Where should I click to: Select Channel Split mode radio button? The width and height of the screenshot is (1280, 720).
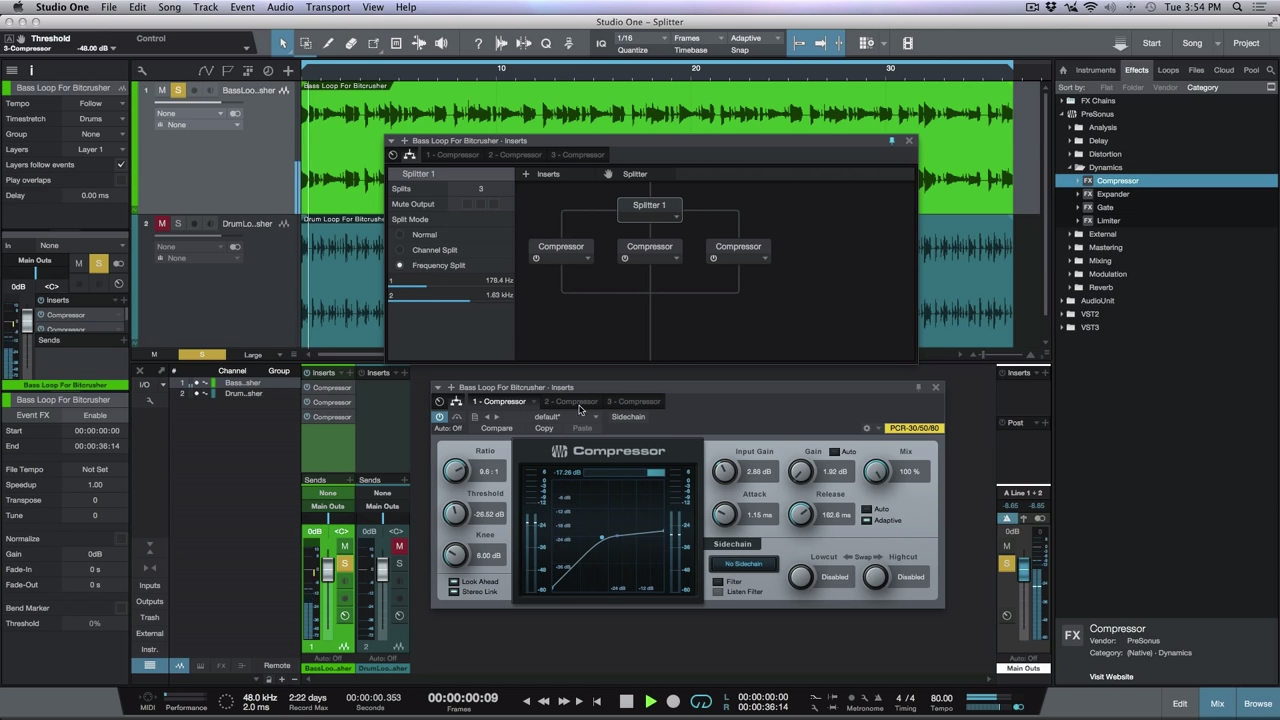point(400,250)
